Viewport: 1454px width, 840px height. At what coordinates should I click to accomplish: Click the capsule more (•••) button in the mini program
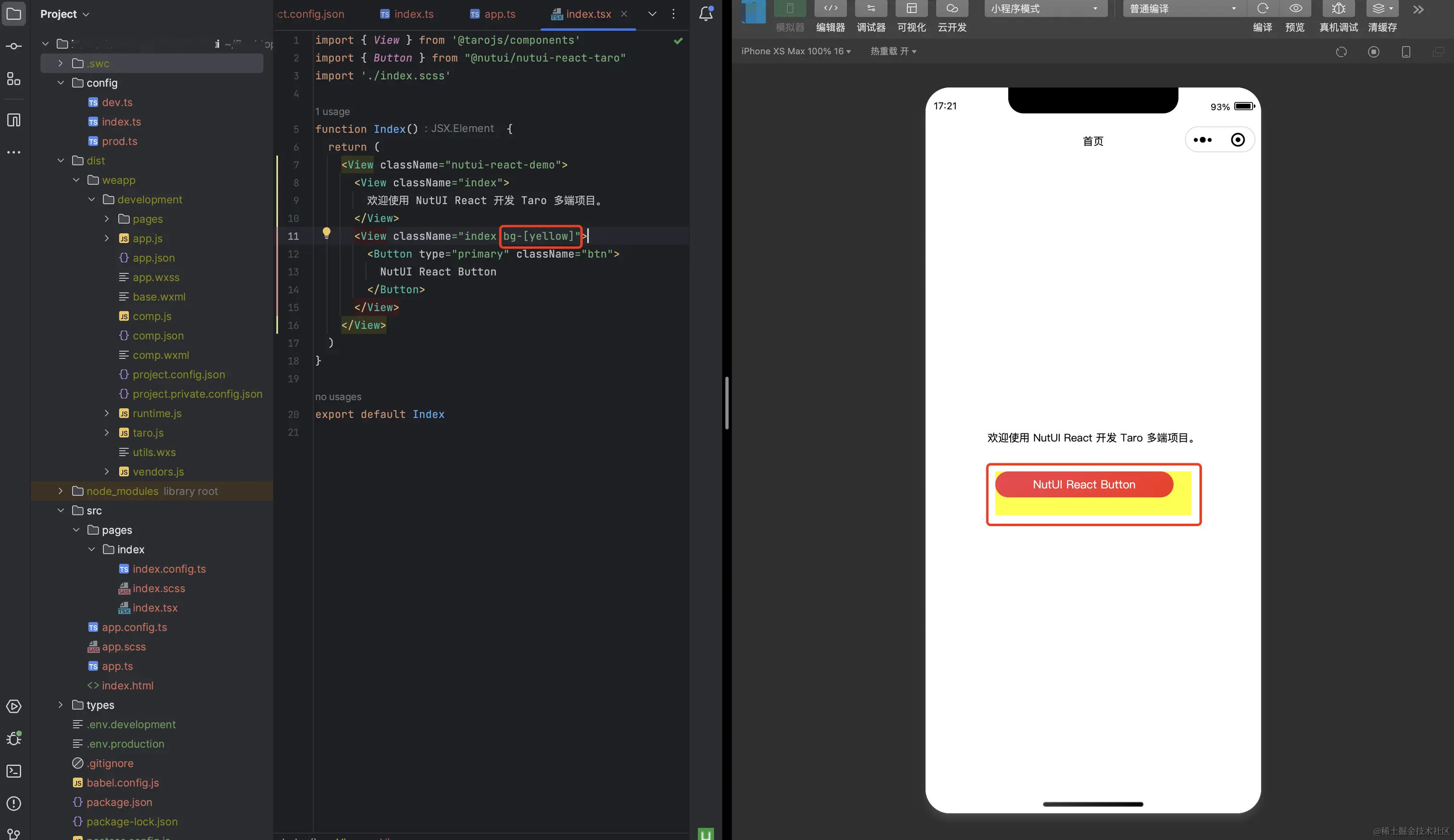(1202, 139)
